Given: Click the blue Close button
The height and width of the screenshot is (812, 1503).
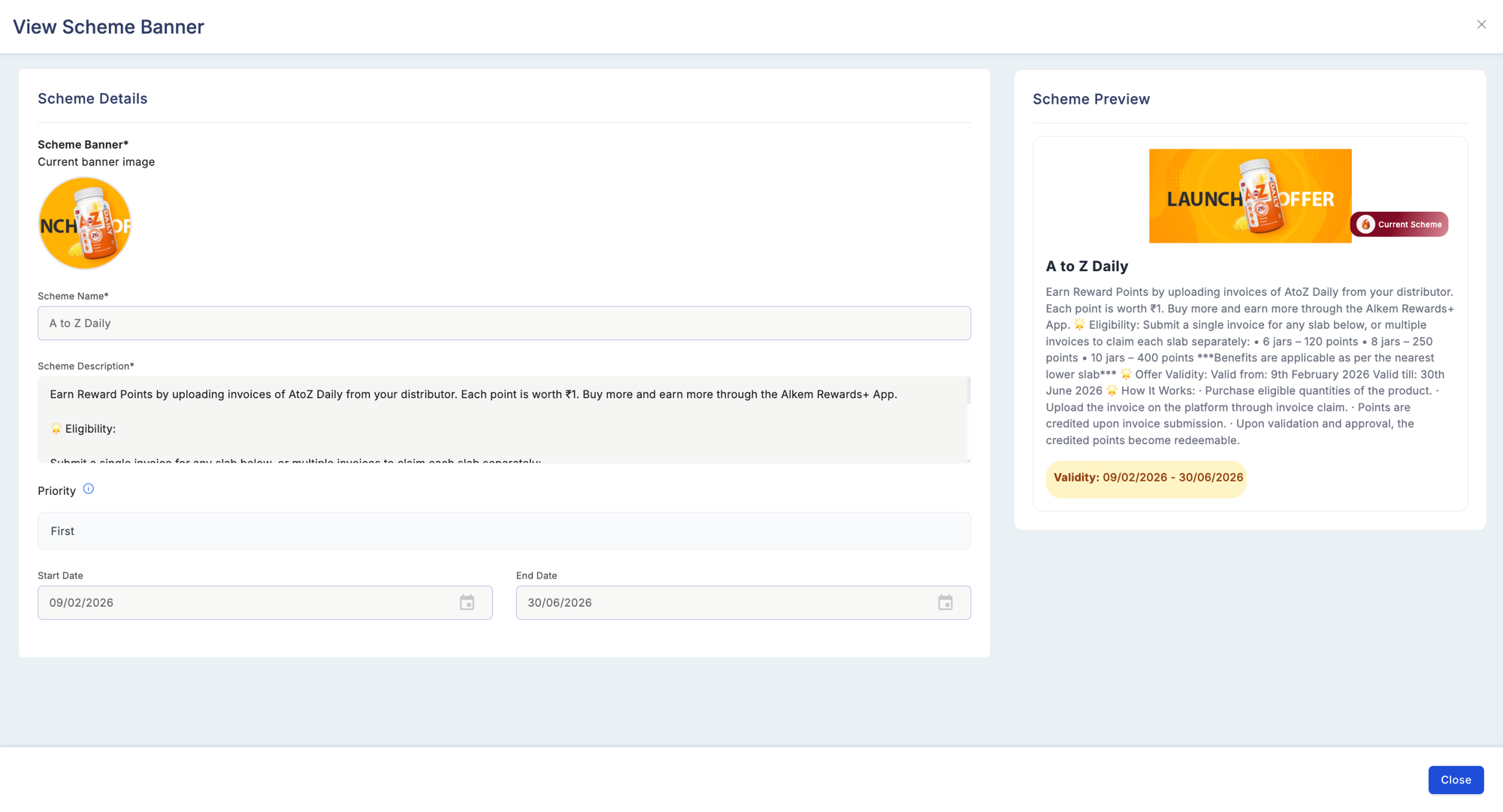Looking at the screenshot, I should pyautogui.click(x=1456, y=780).
